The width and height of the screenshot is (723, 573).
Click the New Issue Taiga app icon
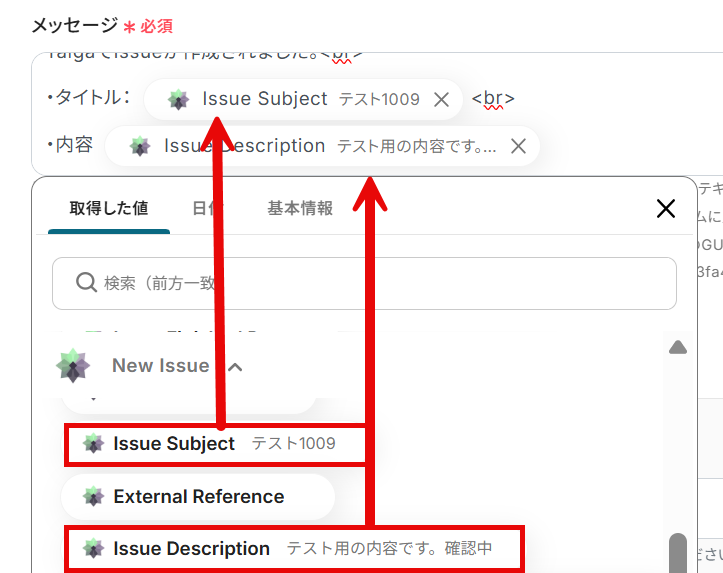point(73,366)
